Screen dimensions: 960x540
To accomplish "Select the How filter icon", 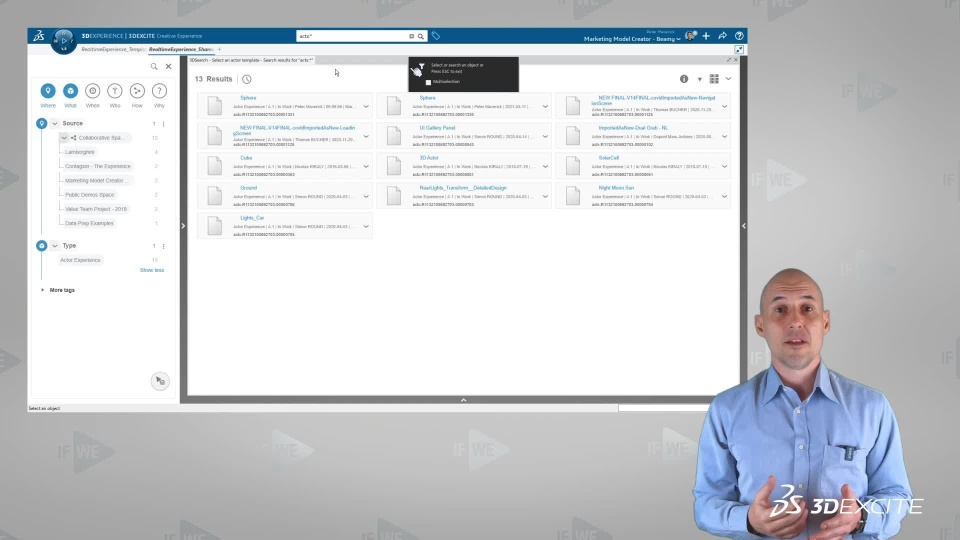I will click(137, 91).
